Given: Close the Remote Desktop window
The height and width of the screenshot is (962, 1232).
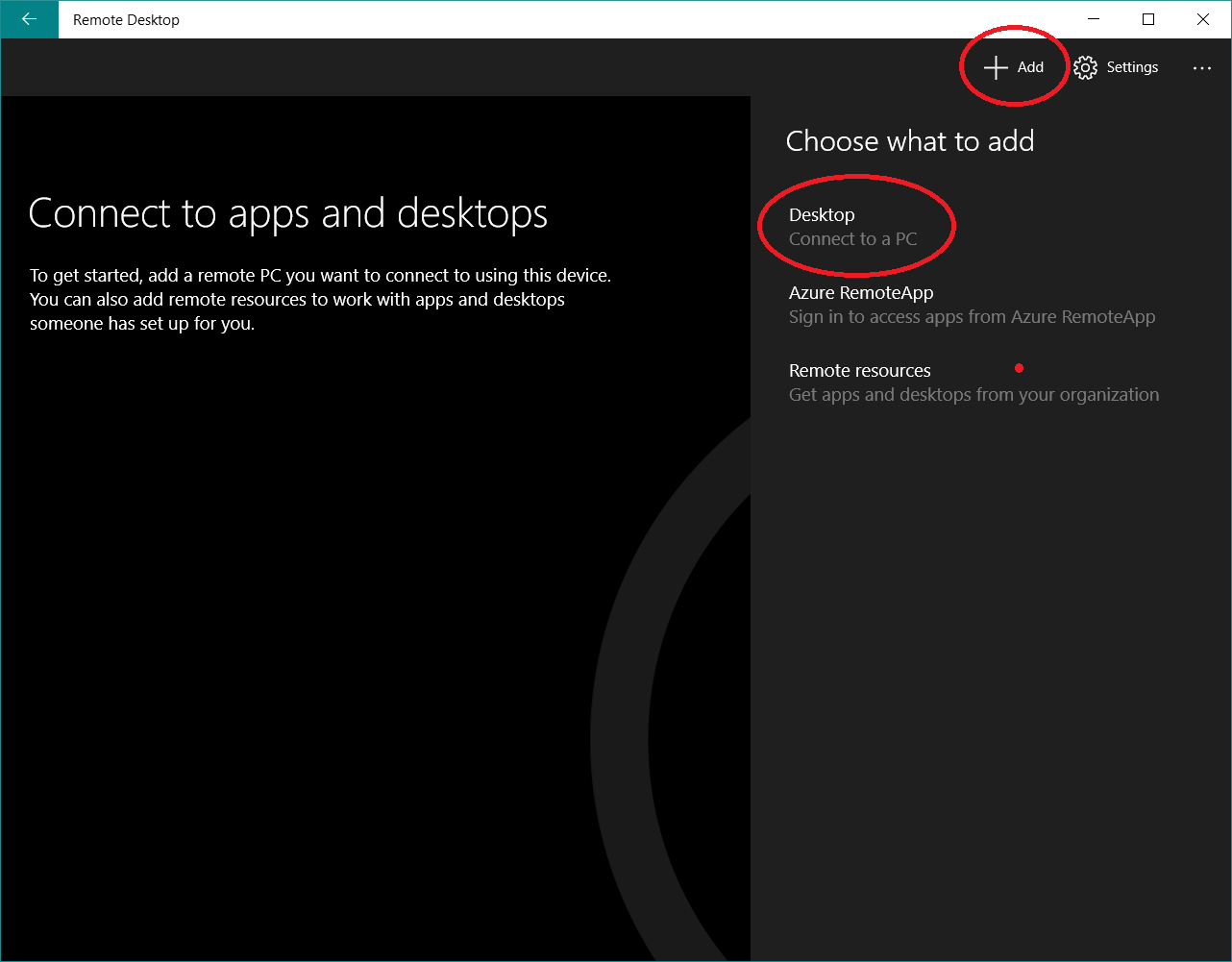Looking at the screenshot, I should 1203,19.
